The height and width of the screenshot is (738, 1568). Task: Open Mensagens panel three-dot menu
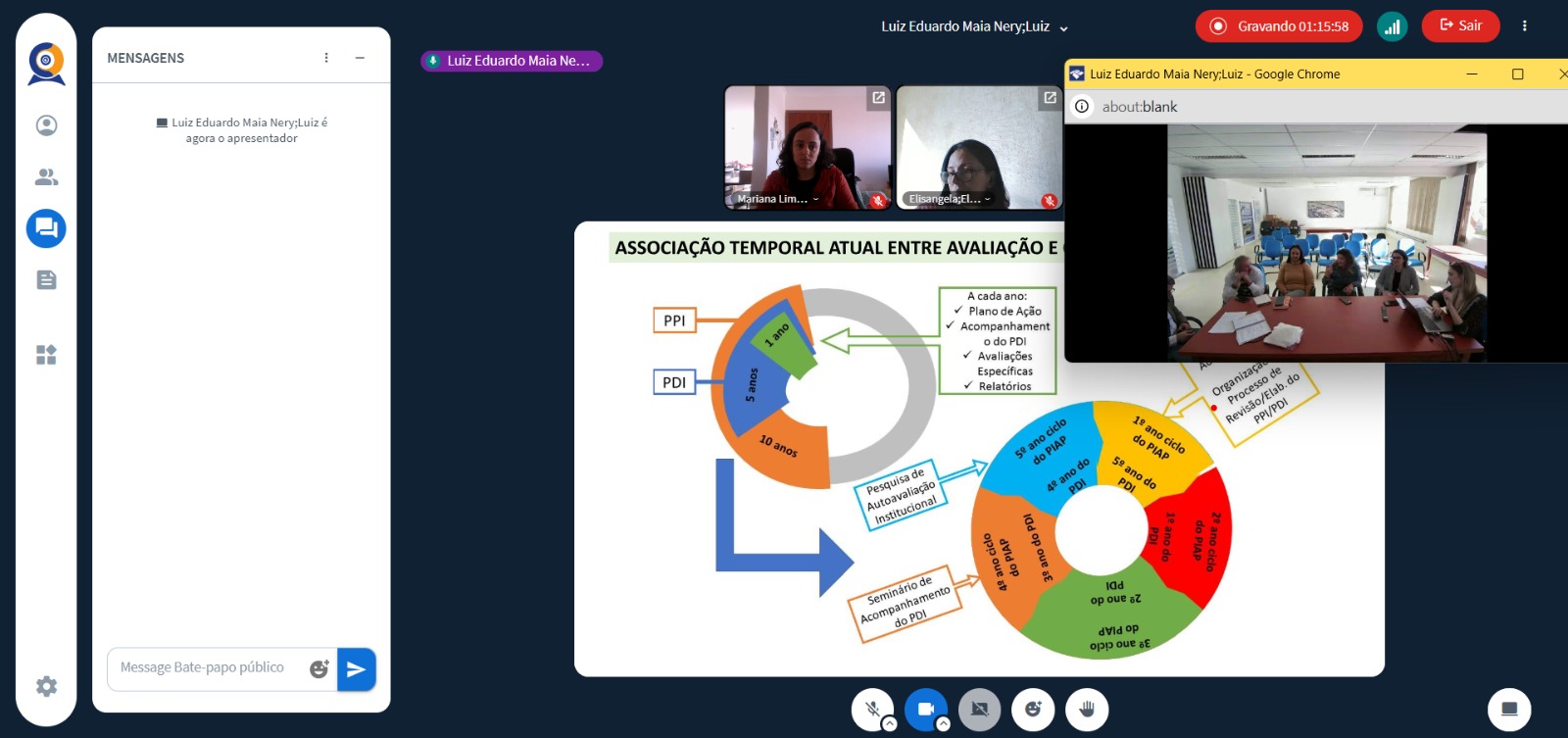[326, 58]
